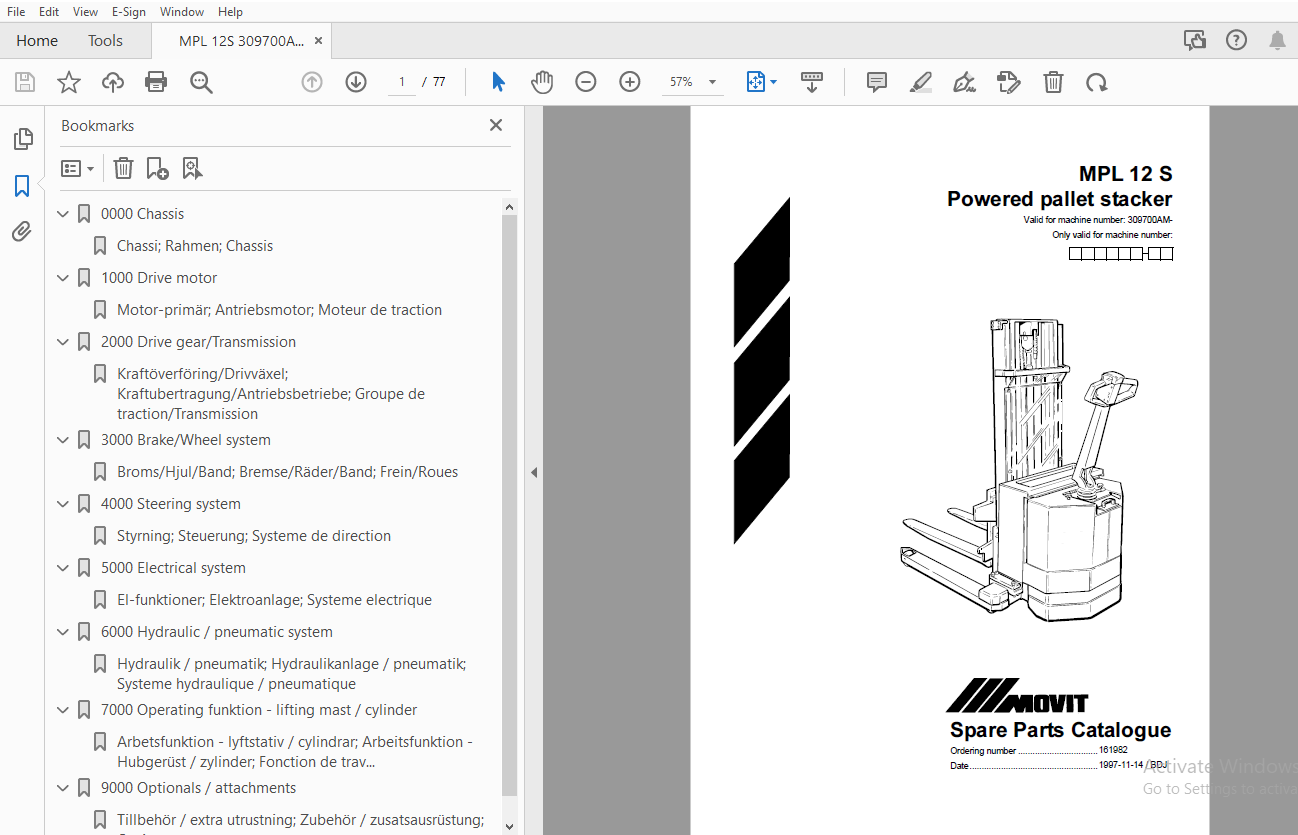Toggle the Bookmarks side panel
The height and width of the screenshot is (835, 1298).
(22, 185)
